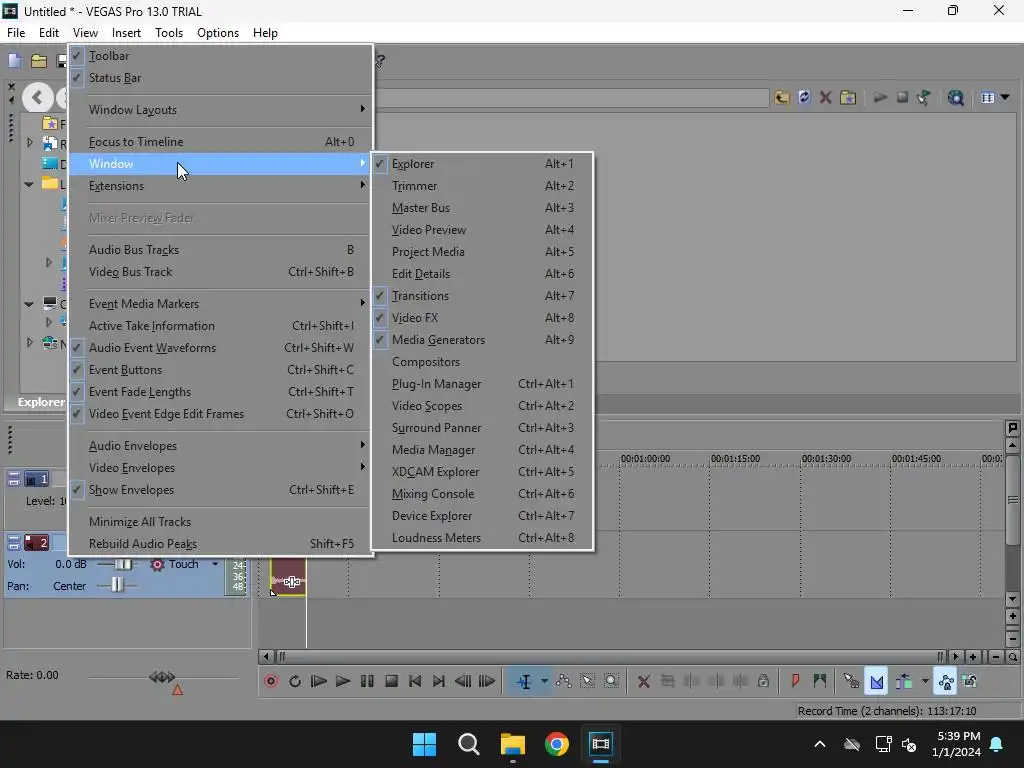Viewport: 1024px width, 768px height.
Task: Open the Trimmer window
Action: click(x=483, y=186)
